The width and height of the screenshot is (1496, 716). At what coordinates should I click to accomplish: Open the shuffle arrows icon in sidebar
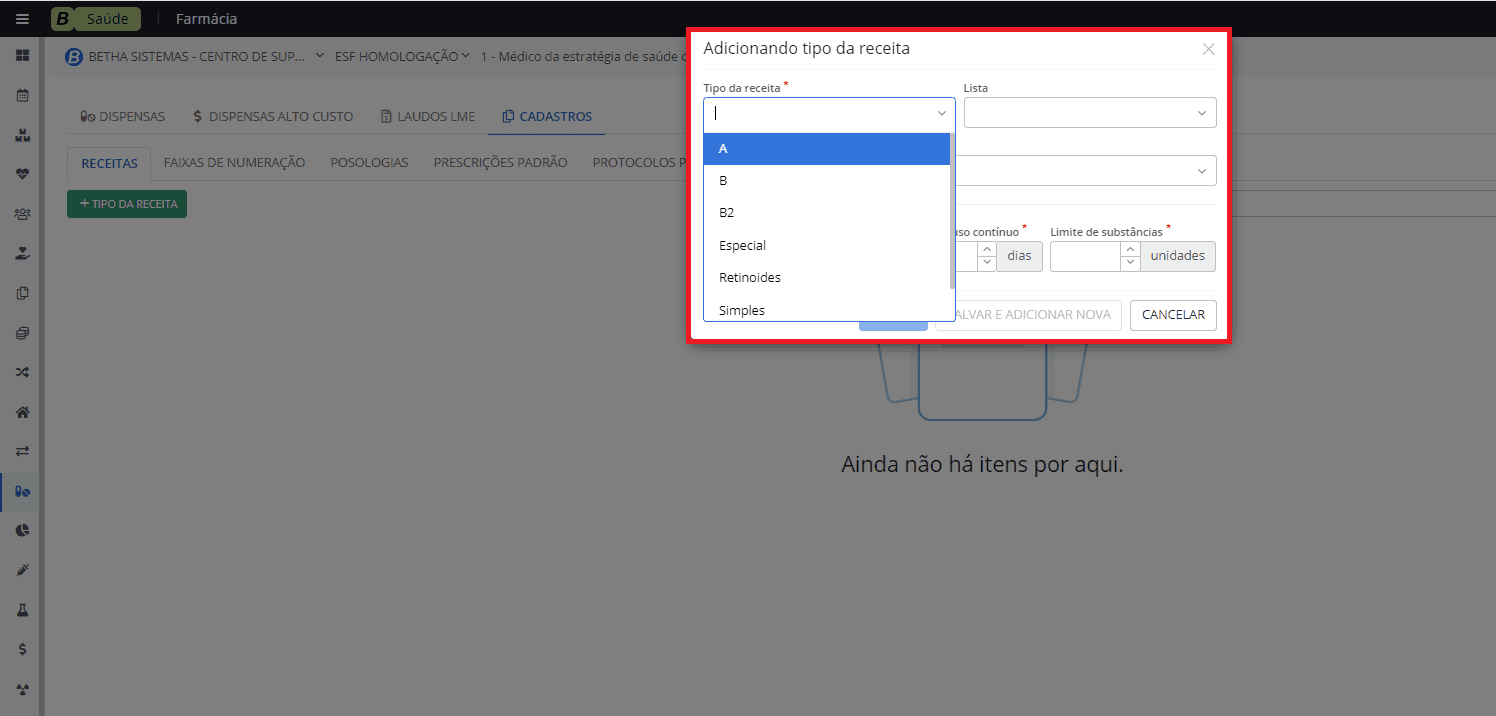[x=22, y=372]
